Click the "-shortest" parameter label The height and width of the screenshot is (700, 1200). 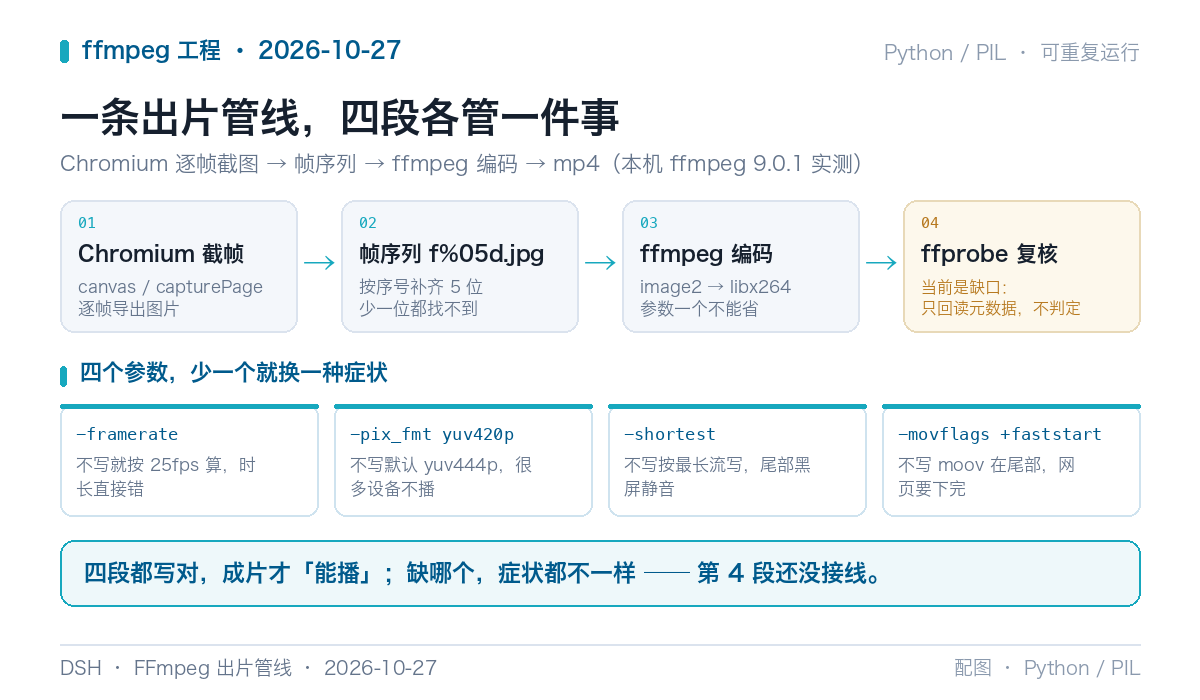670,434
